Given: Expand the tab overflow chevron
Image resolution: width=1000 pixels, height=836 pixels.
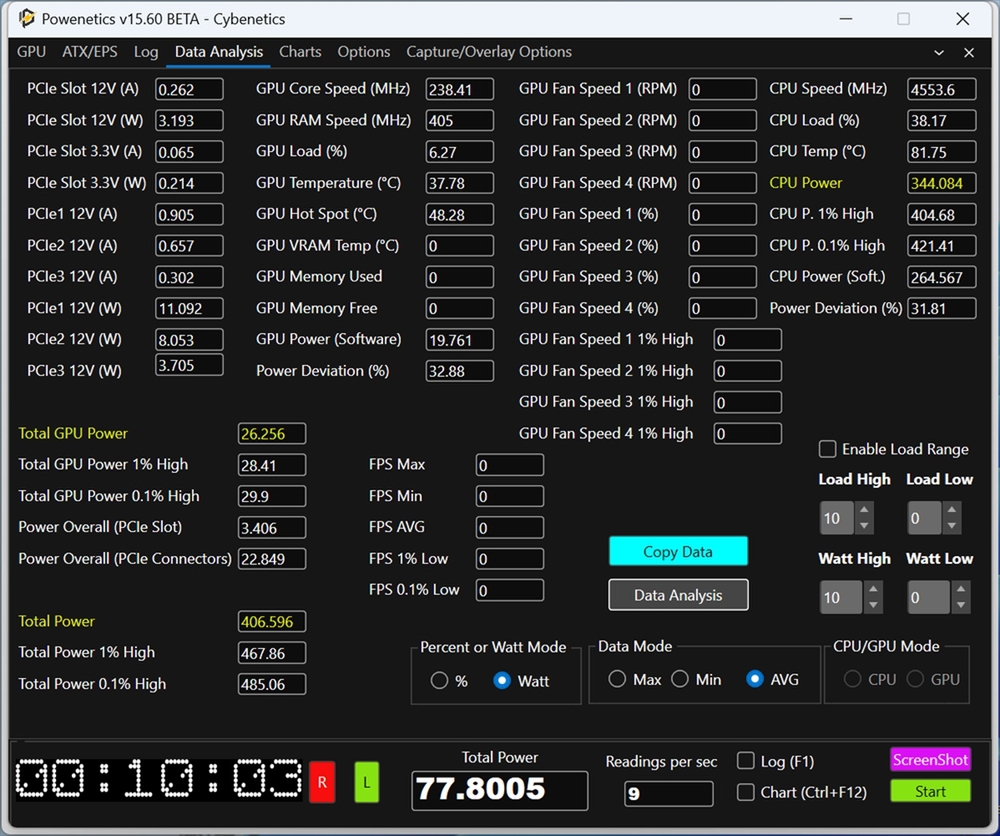Looking at the screenshot, I should point(939,52).
